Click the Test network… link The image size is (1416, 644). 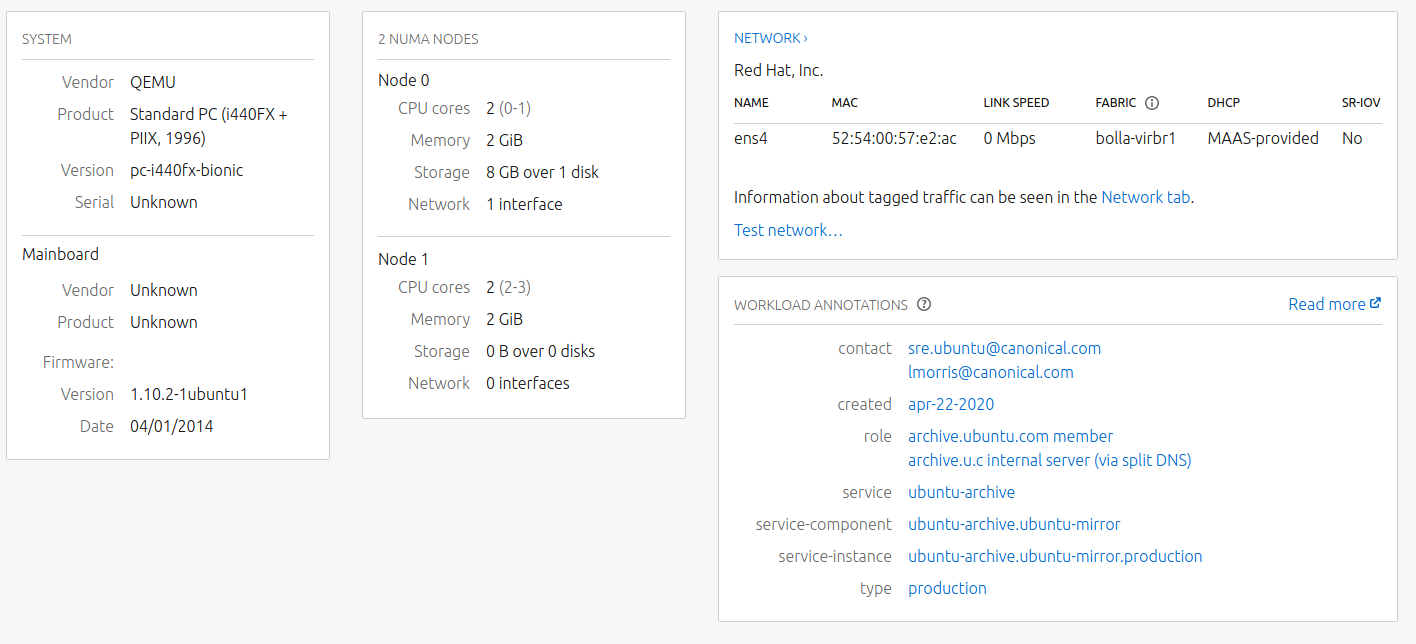pyautogui.click(x=788, y=230)
